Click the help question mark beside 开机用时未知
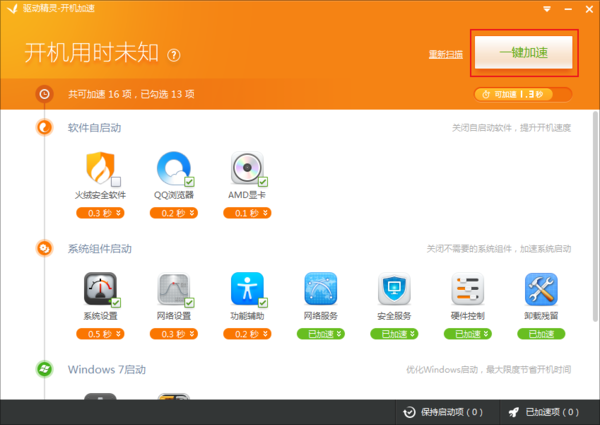Image resolution: width=600 pixels, height=425 pixels. pyautogui.click(x=173, y=54)
